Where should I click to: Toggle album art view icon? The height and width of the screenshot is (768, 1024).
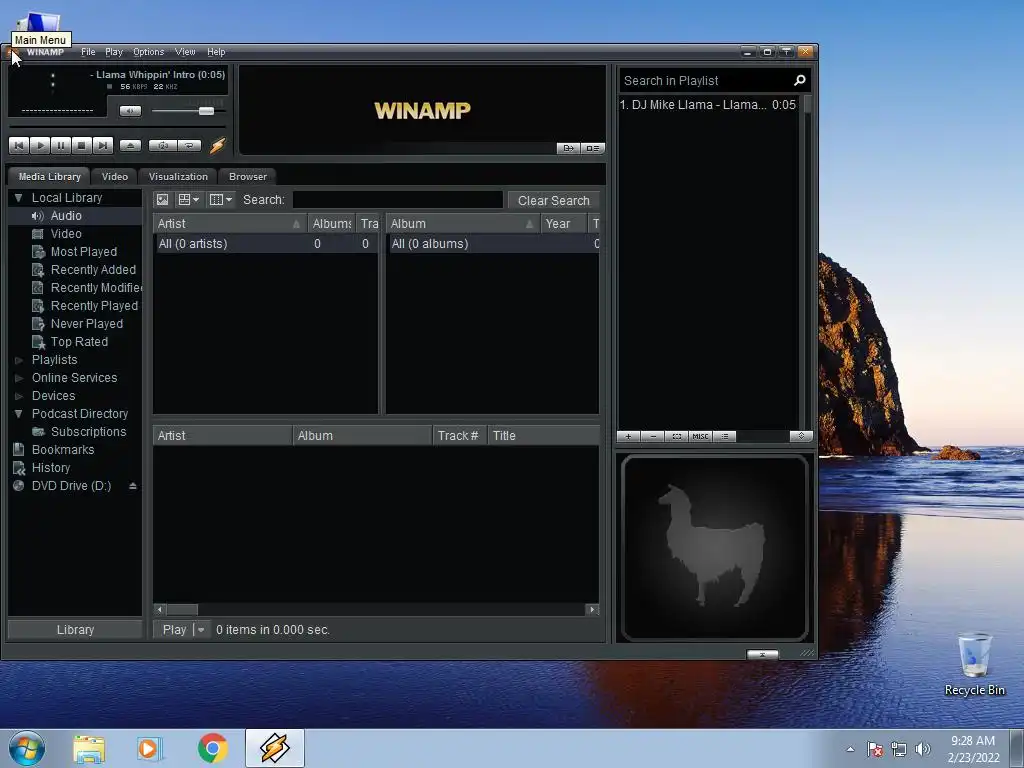163,200
